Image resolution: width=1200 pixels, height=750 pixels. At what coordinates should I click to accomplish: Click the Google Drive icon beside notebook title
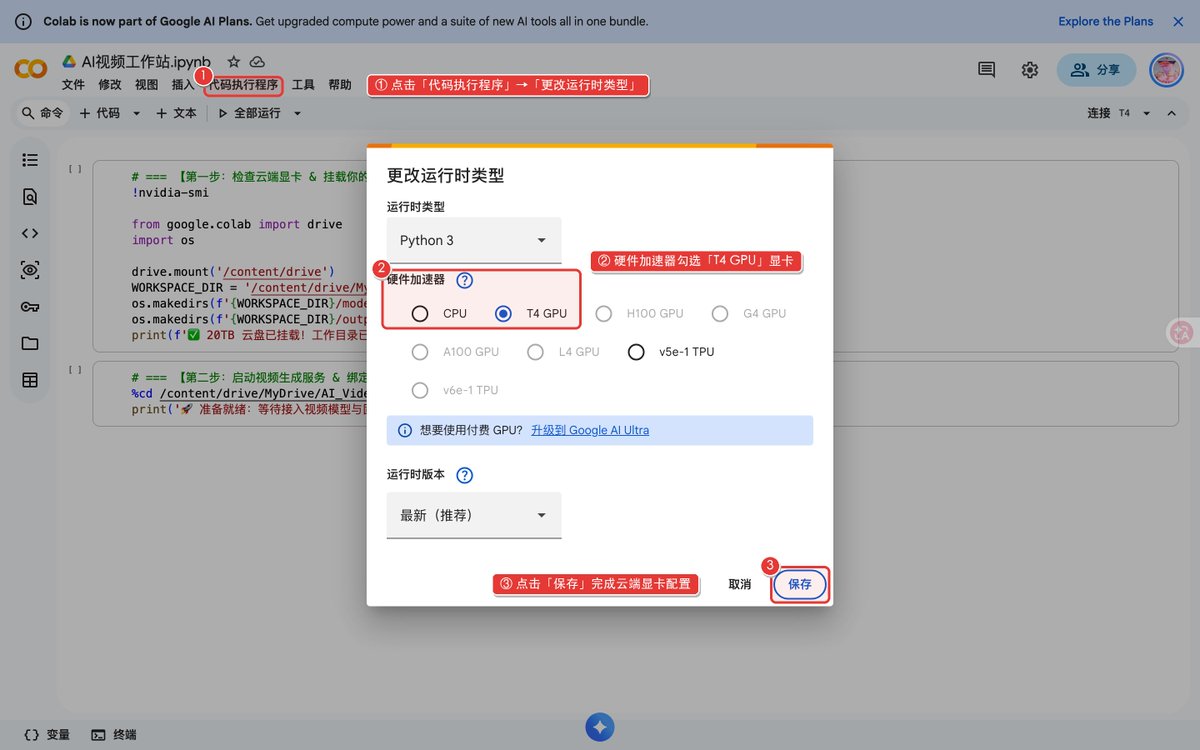pyautogui.click(x=69, y=62)
